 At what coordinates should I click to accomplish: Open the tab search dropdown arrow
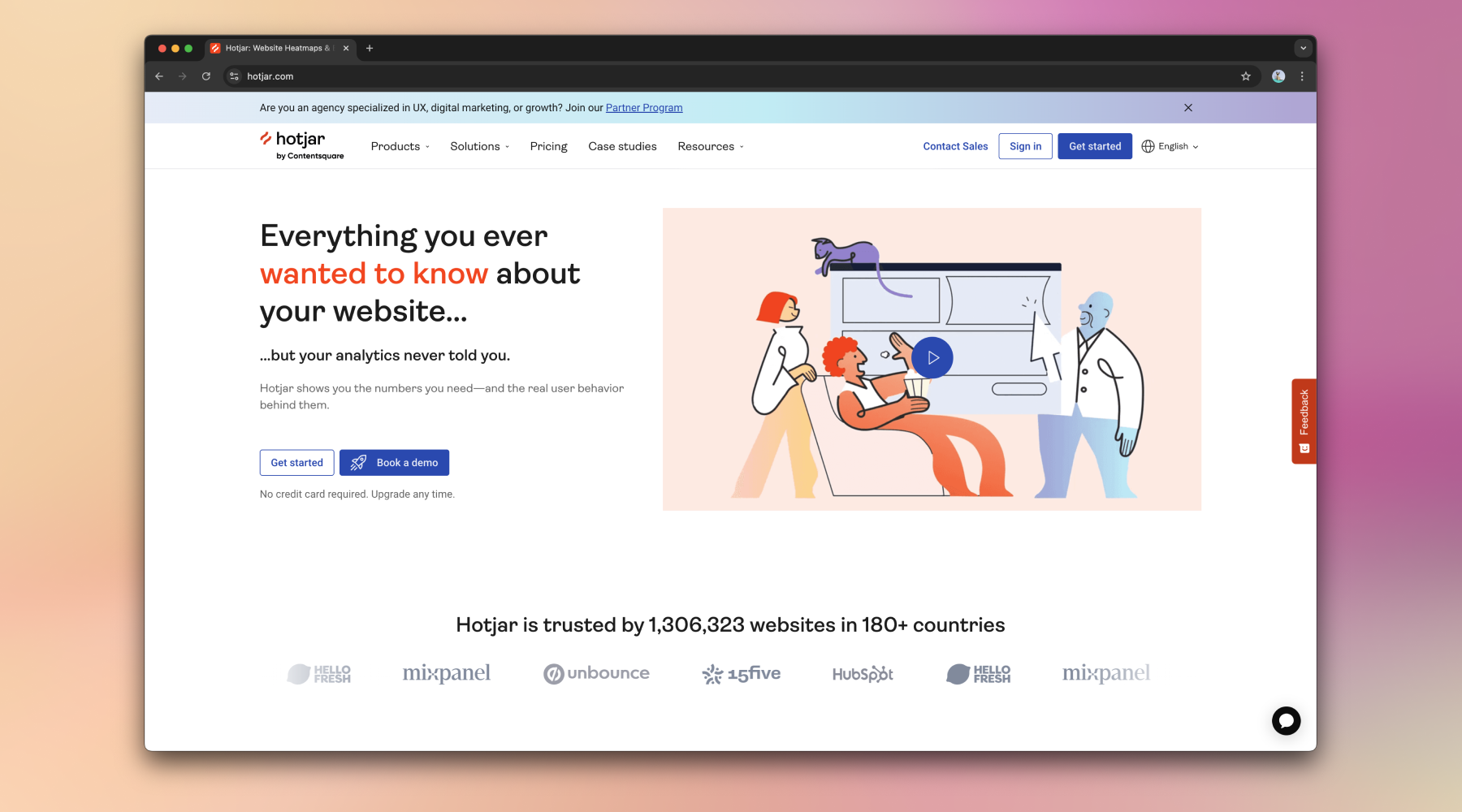[1303, 48]
